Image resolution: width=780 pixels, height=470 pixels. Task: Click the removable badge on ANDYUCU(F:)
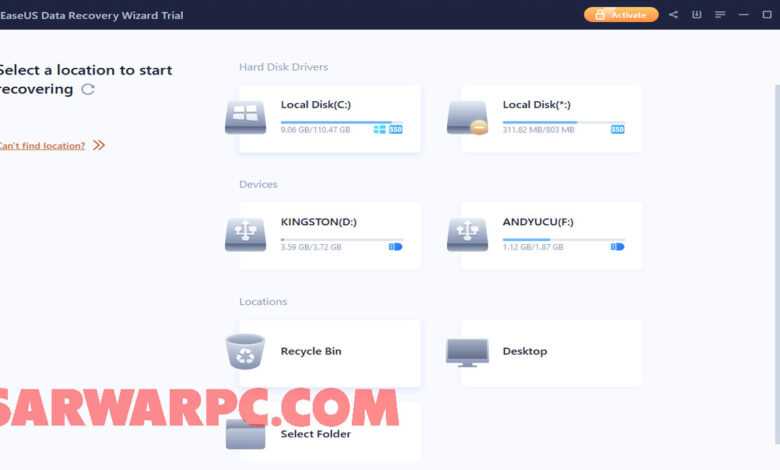[617, 247]
